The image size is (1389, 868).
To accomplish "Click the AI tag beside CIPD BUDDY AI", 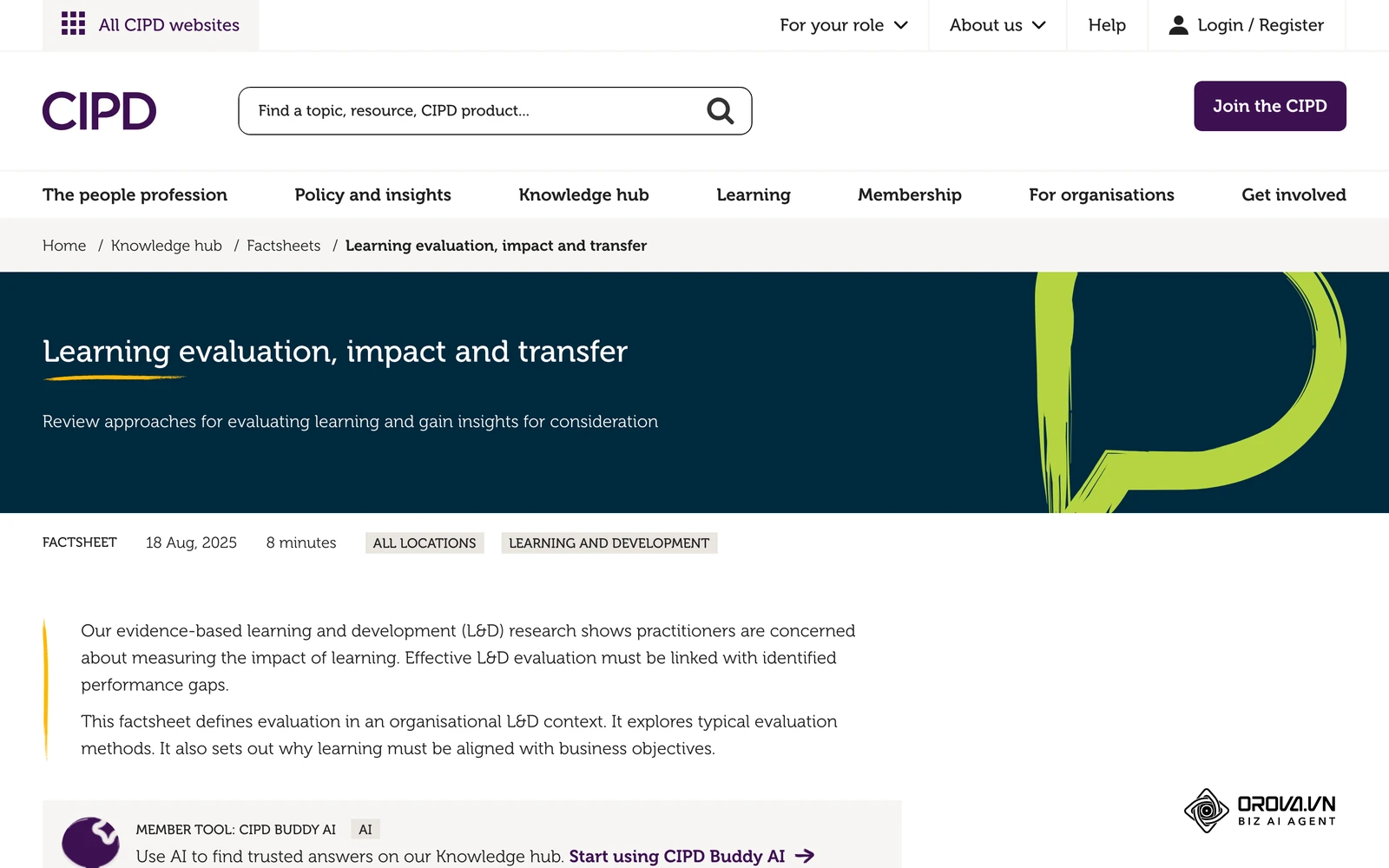I will coord(365,830).
